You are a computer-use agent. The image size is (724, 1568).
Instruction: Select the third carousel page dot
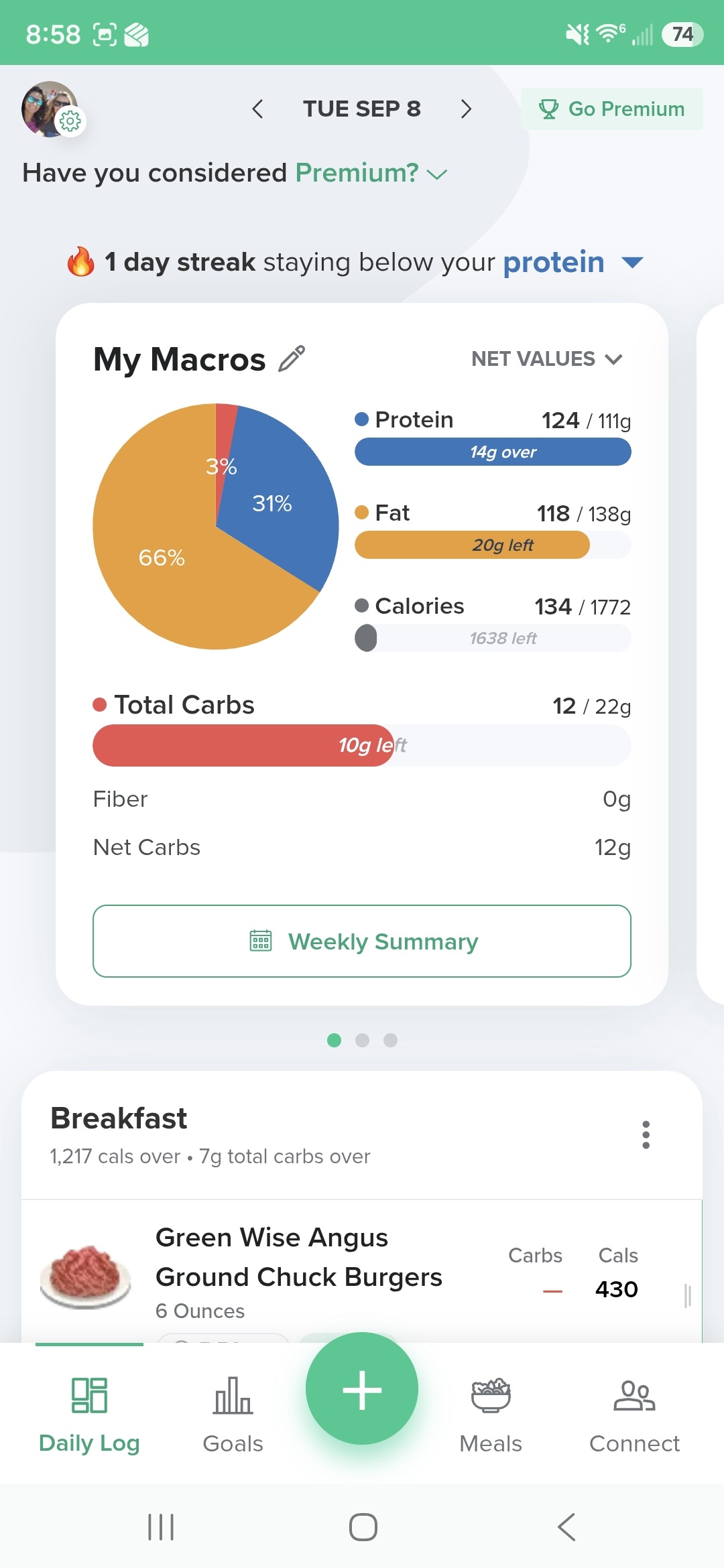(x=390, y=1040)
